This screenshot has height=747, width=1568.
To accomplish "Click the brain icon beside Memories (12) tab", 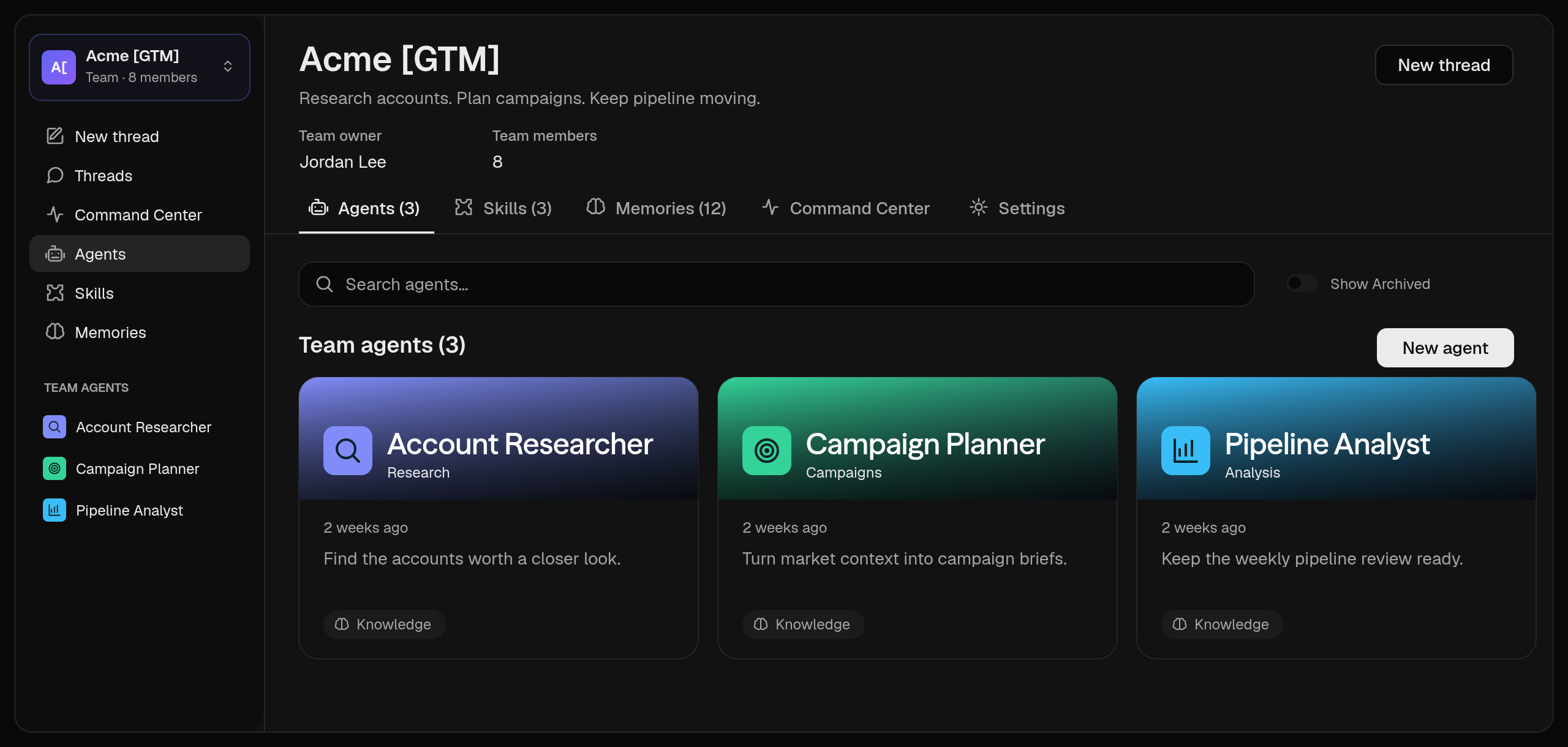I will tap(596, 208).
